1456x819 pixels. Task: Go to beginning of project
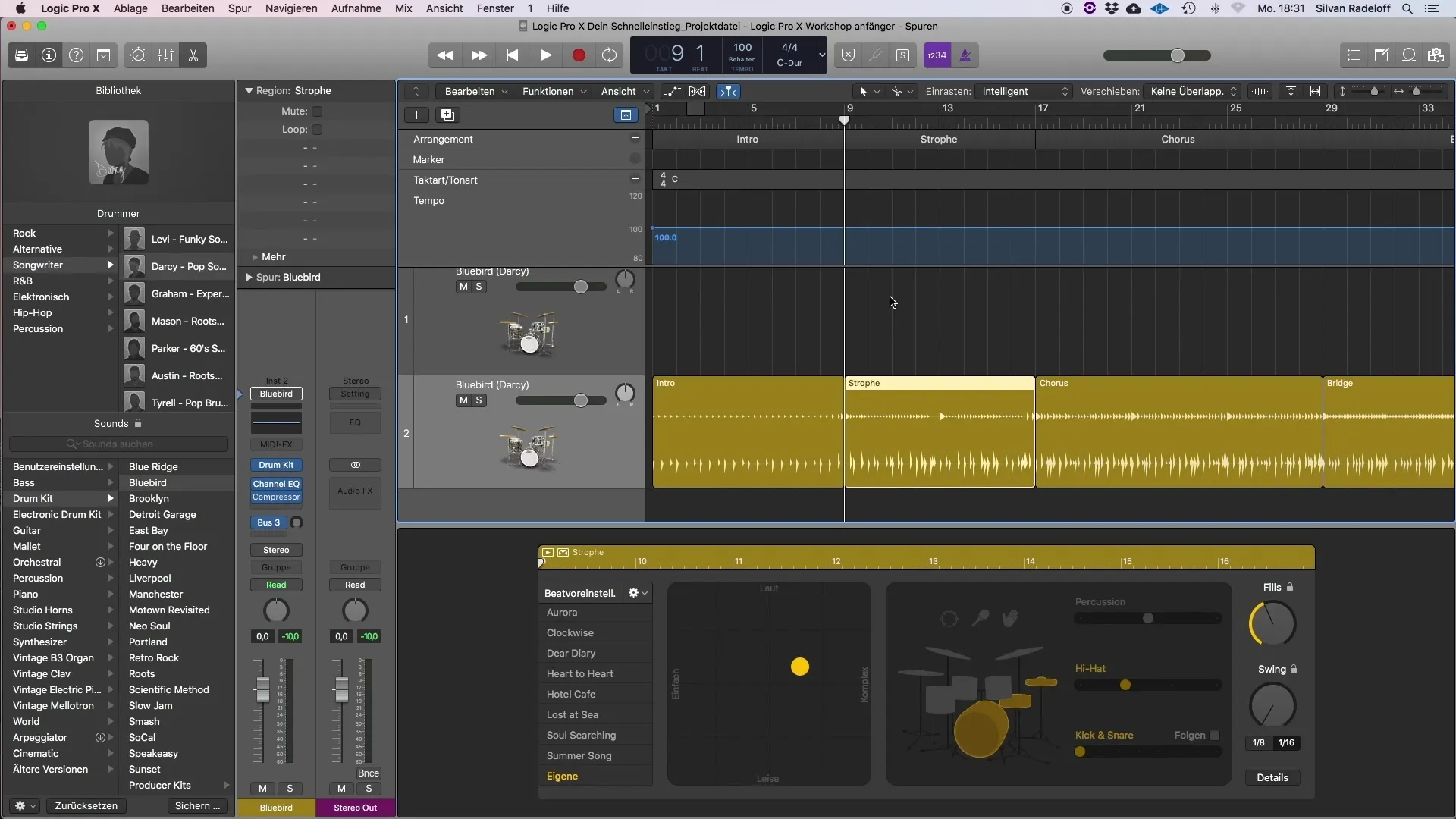512,55
